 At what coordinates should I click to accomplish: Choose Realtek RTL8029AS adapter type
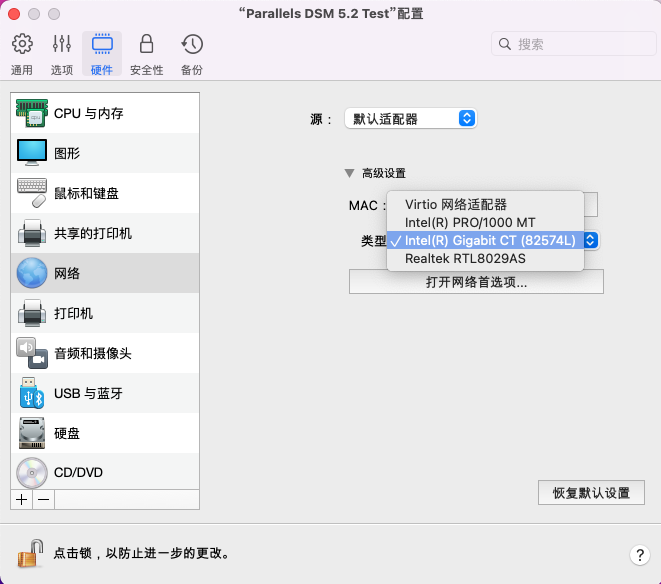pos(485,258)
